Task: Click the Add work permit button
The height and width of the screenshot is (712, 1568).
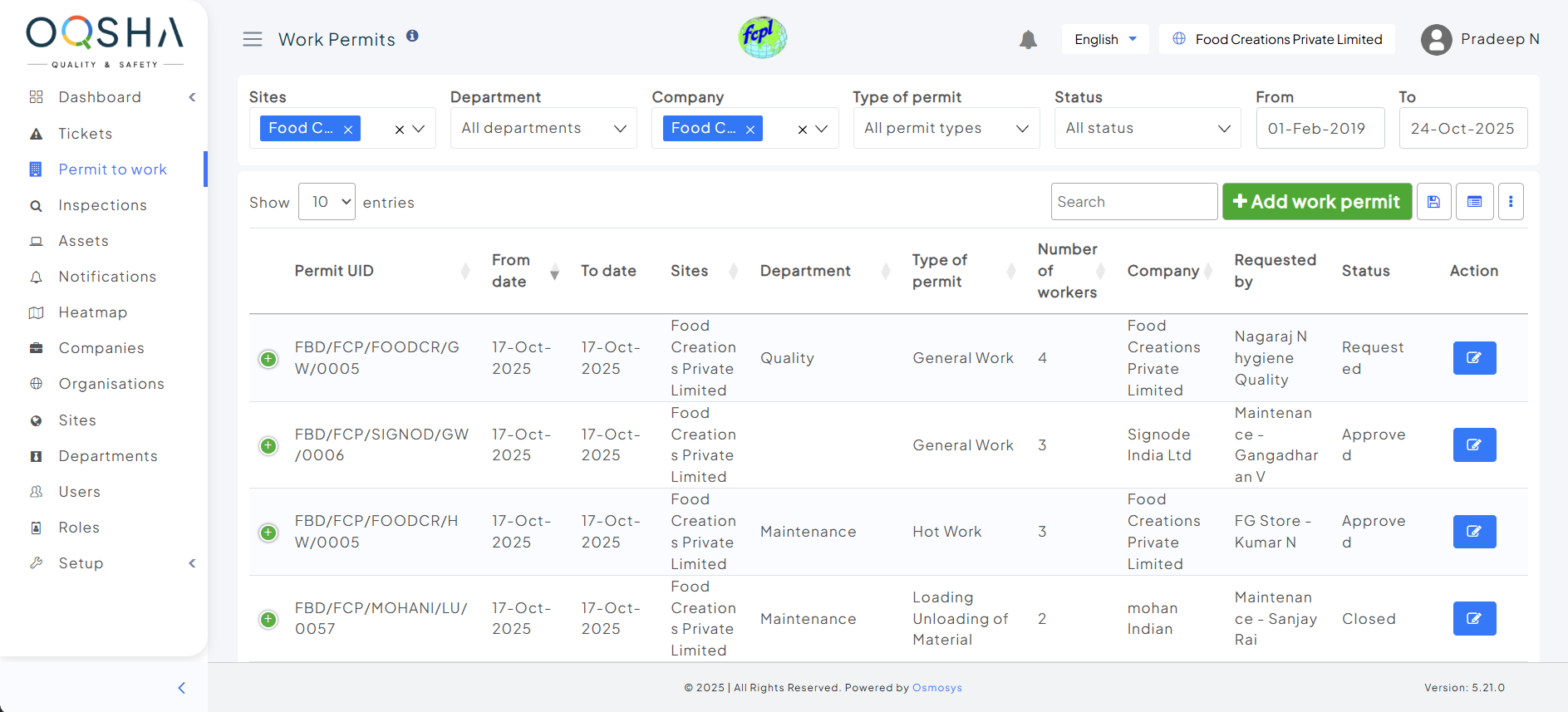Action: [x=1316, y=202]
